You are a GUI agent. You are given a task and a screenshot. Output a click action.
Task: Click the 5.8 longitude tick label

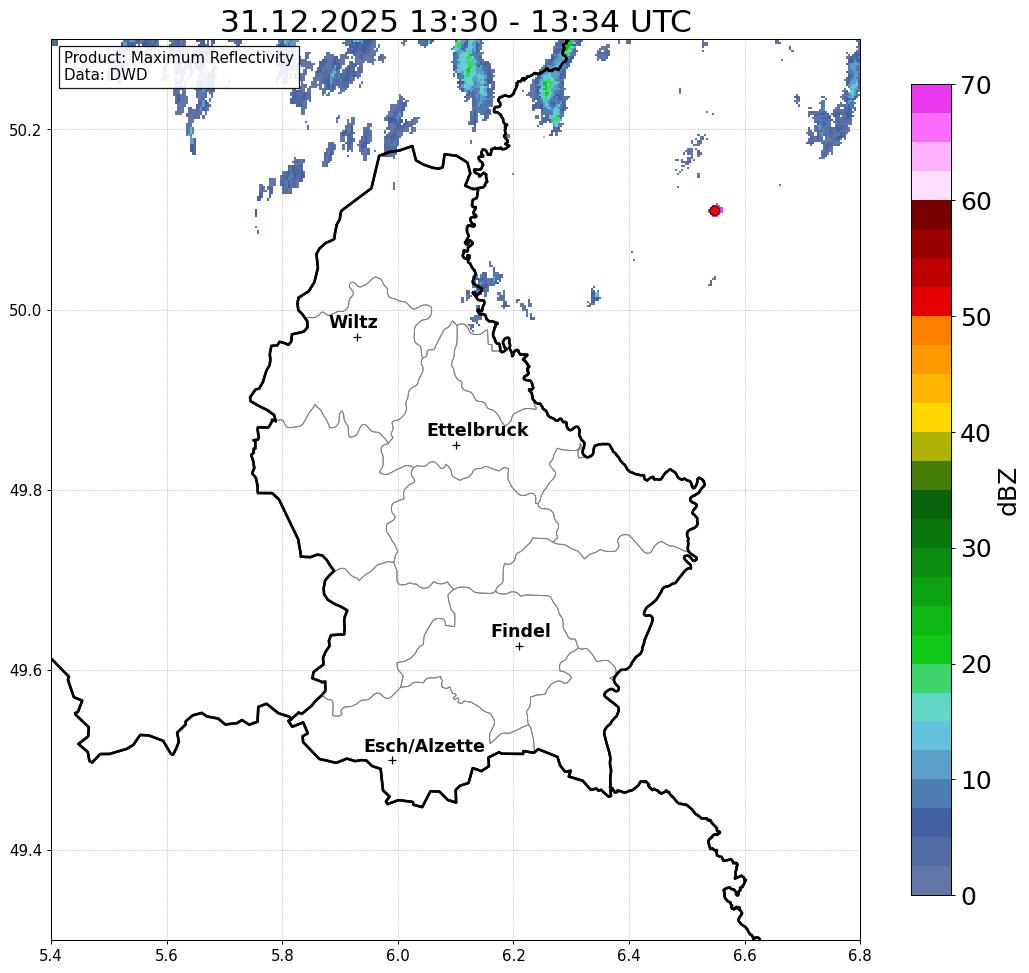coord(282,955)
